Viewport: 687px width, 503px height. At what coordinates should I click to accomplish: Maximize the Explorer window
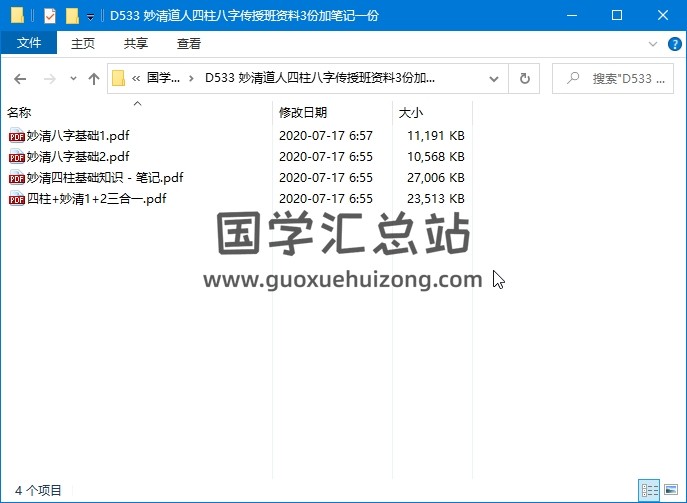tap(617, 15)
